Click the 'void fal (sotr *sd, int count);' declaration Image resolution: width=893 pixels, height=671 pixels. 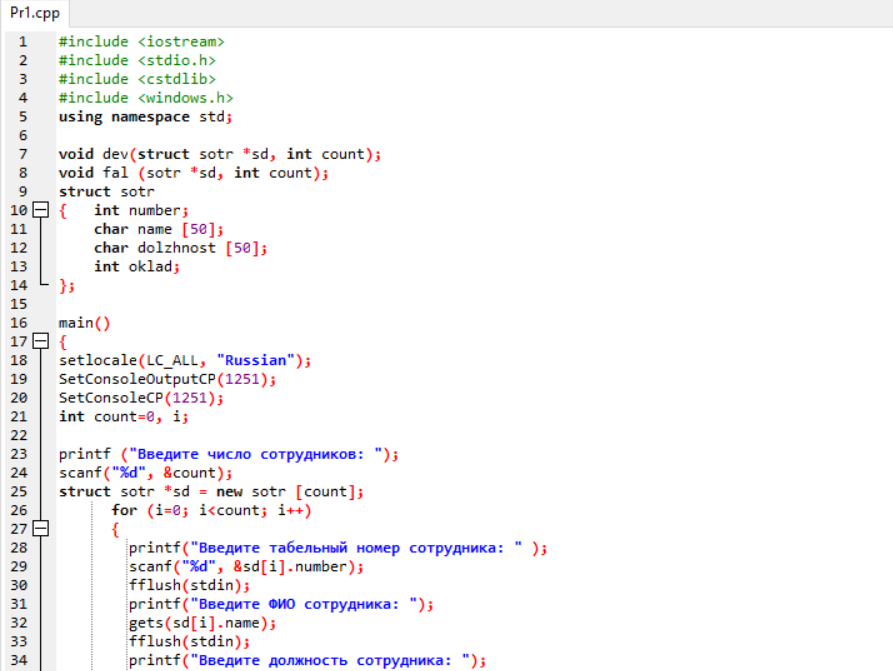pos(194,173)
